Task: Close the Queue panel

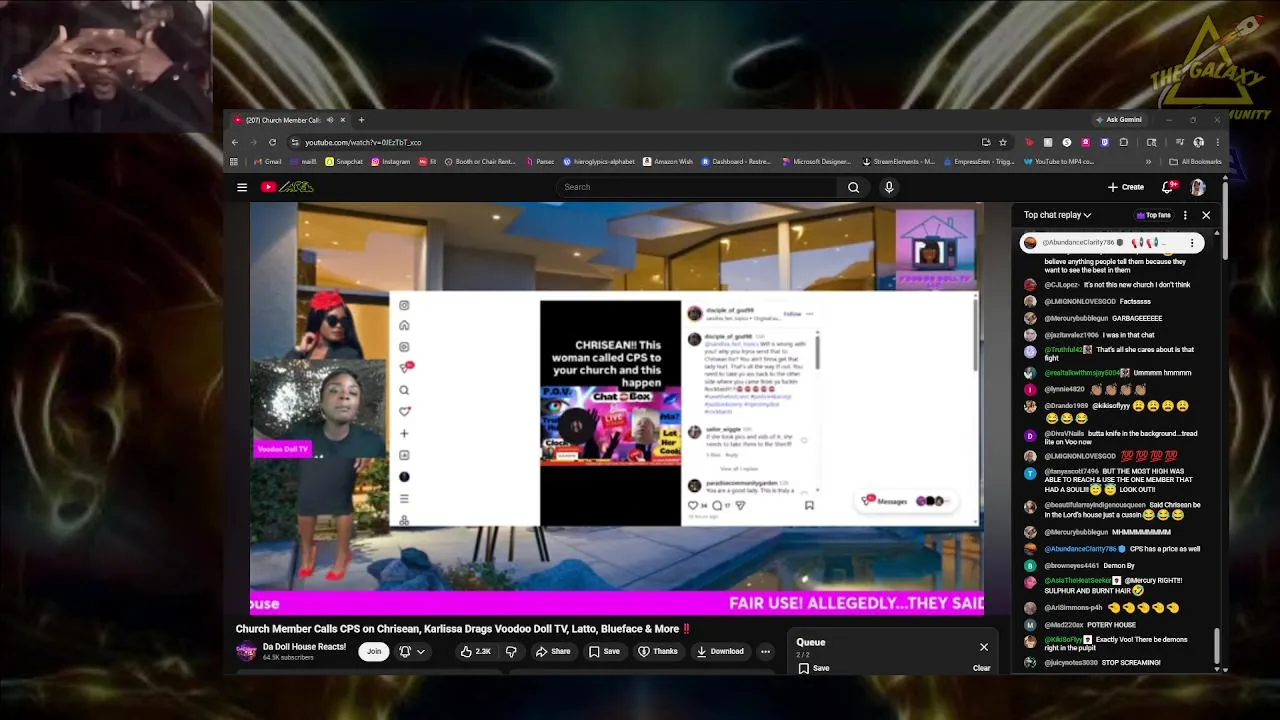Action: pos(984,647)
